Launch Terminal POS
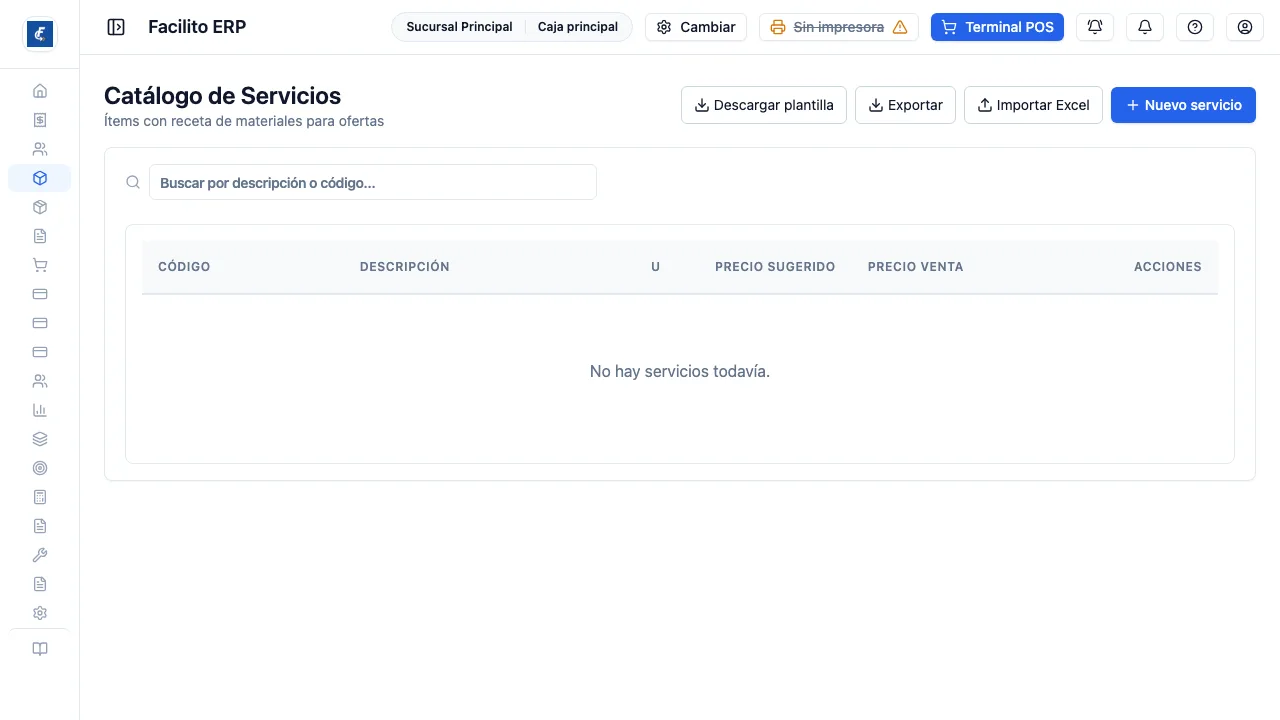This screenshot has height=720, width=1280. 997,27
